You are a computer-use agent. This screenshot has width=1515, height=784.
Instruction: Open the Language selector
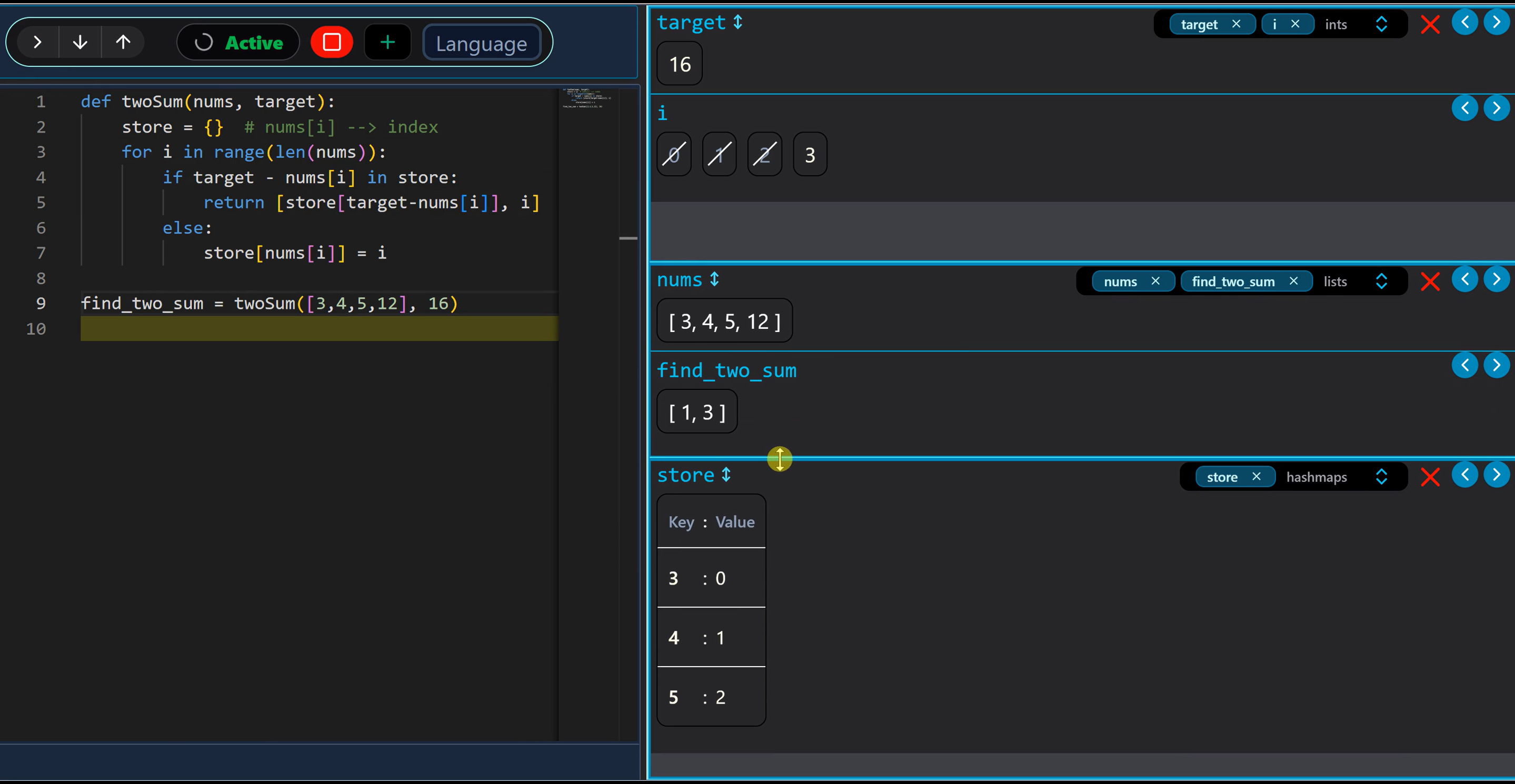481,42
